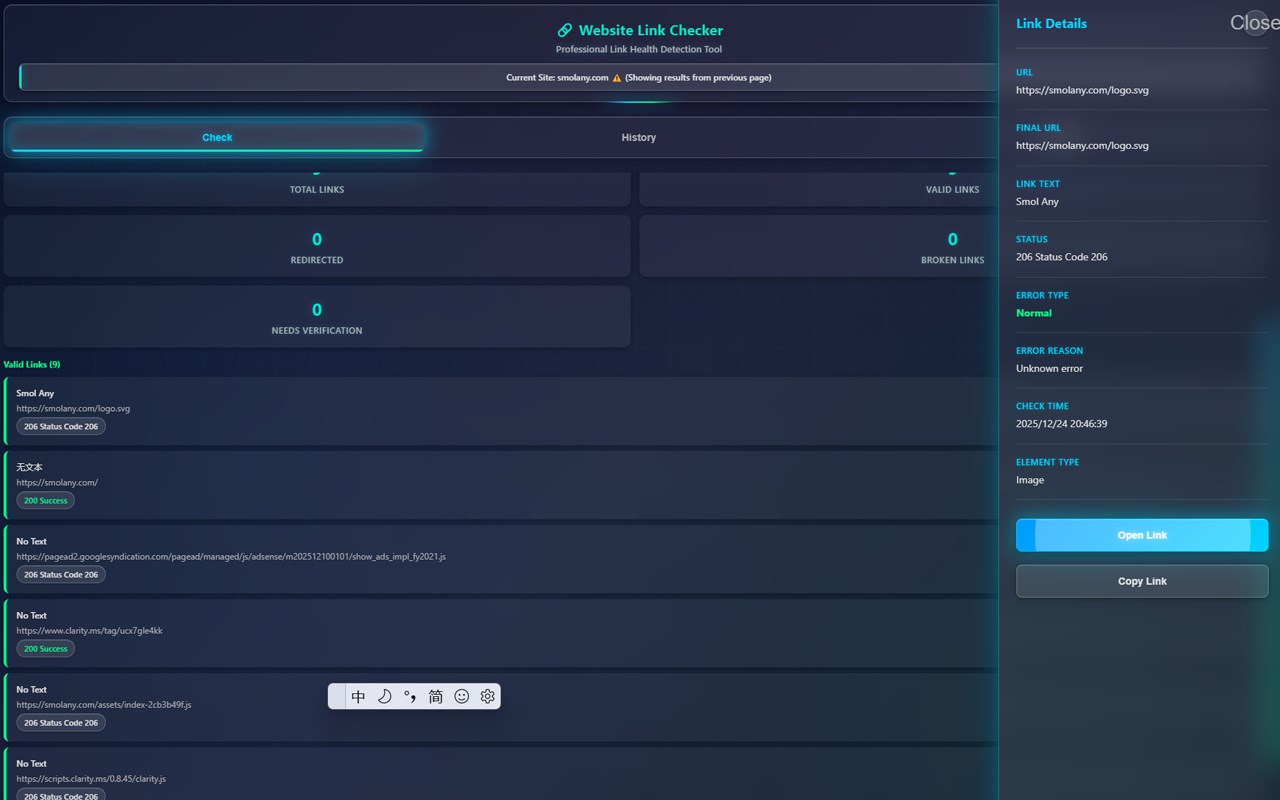
Task: Click the Status value 206 in details
Action: (1062, 257)
